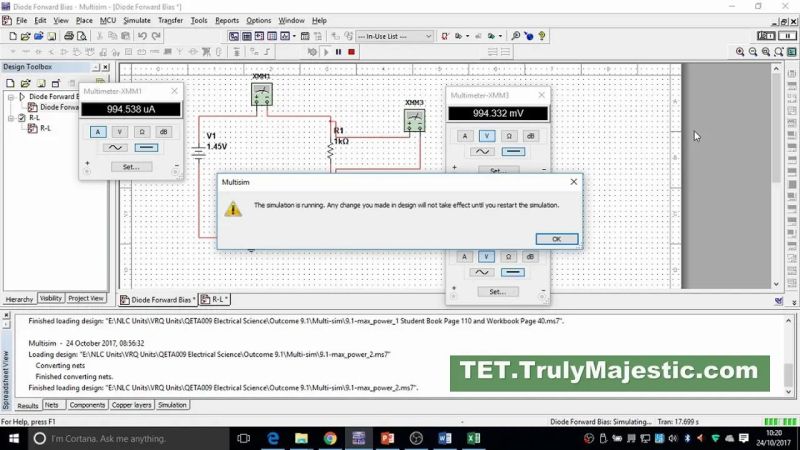Click the Print icon in toolbar
Image resolution: width=800 pixels, height=450 pixels.
(x=69, y=36)
